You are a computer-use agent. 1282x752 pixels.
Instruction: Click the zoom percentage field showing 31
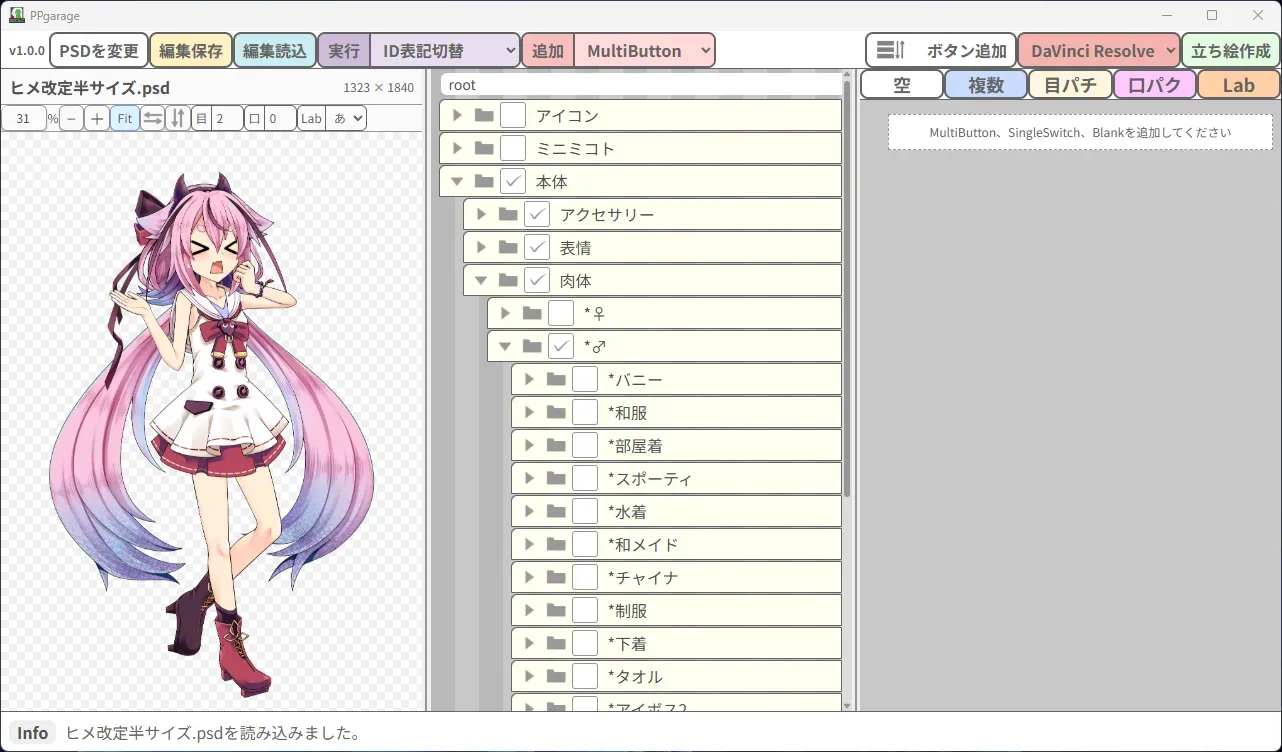tap(24, 118)
